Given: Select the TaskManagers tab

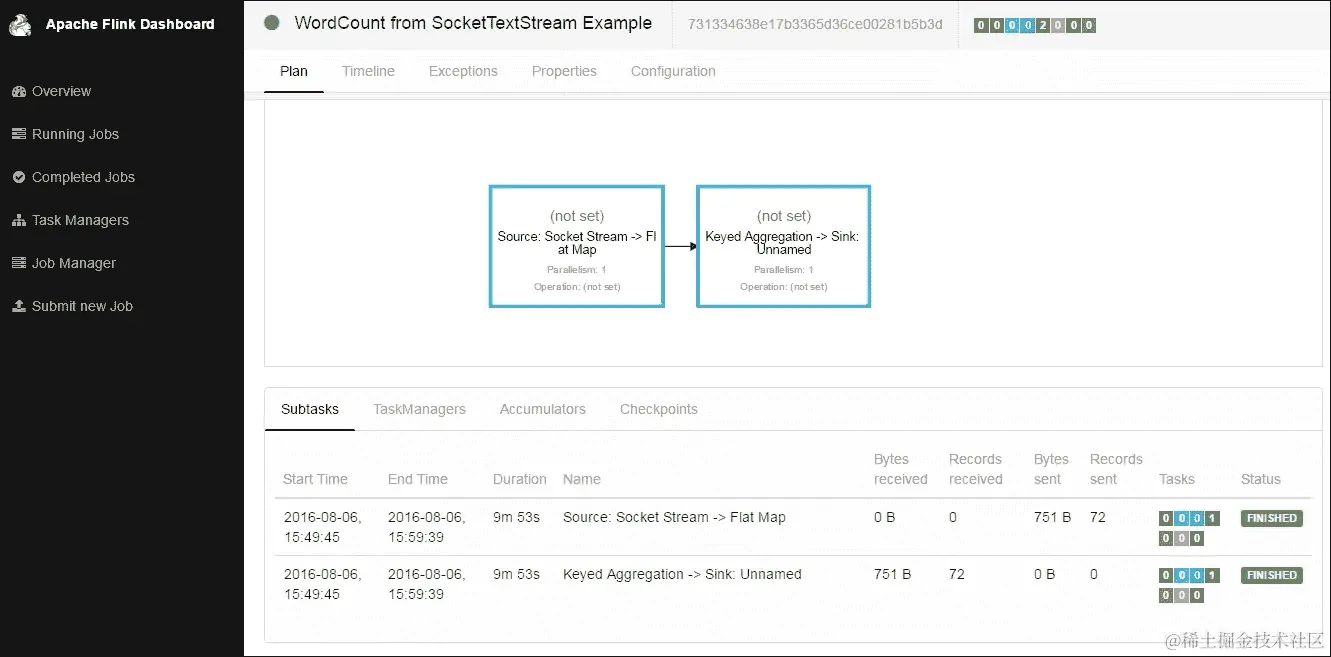Looking at the screenshot, I should pyautogui.click(x=419, y=409).
